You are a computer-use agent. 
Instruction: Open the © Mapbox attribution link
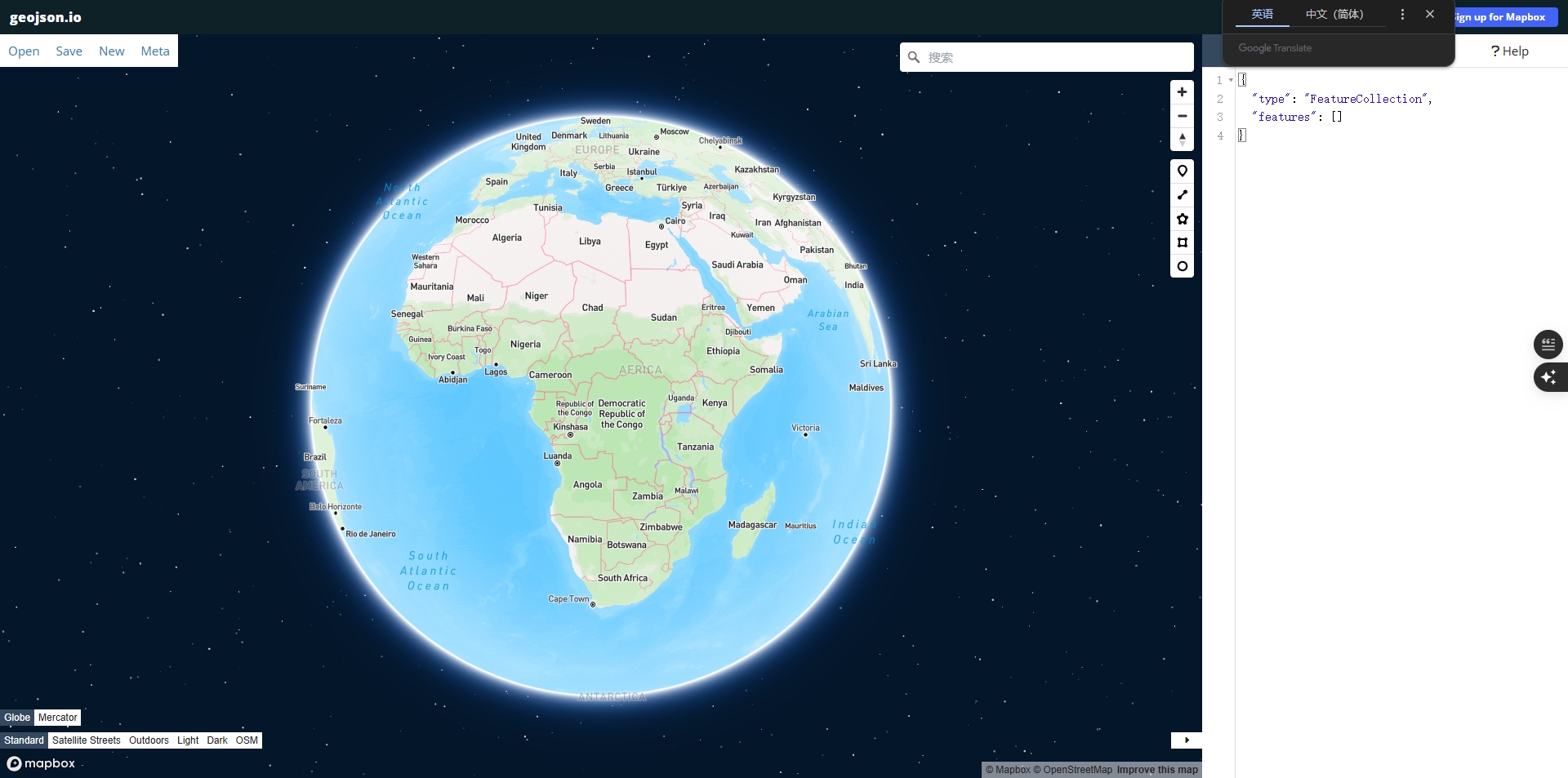pyautogui.click(x=1008, y=770)
